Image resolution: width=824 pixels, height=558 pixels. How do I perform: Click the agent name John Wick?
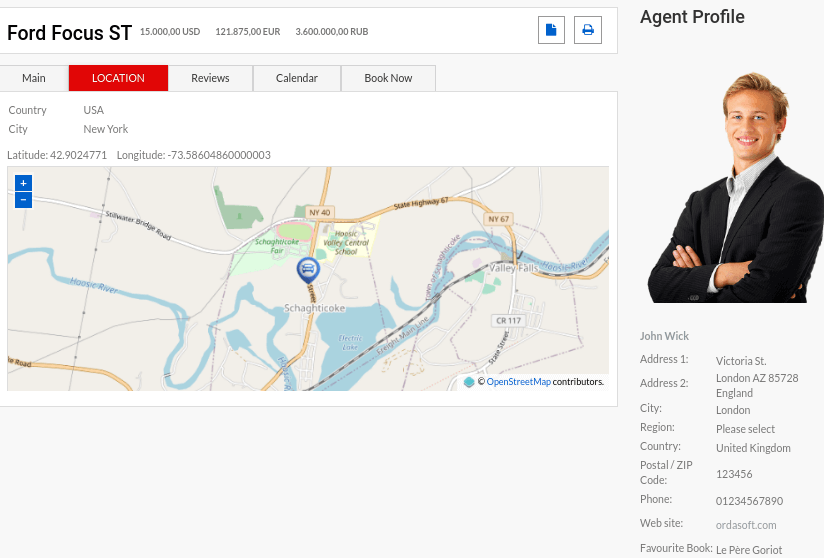pyautogui.click(x=664, y=336)
